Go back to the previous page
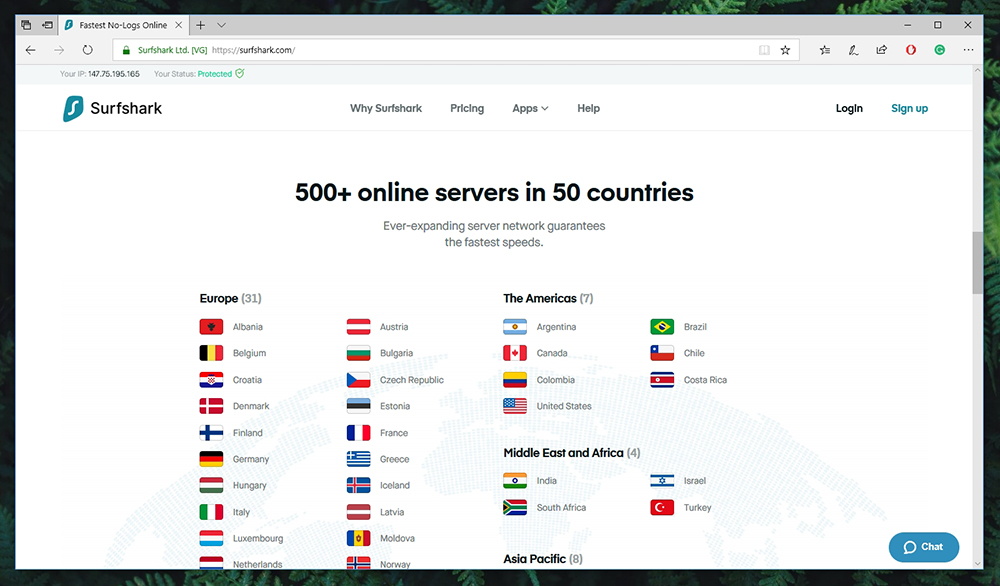Image resolution: width=1000 pixels, height=586 pixels. click(31, 50)
